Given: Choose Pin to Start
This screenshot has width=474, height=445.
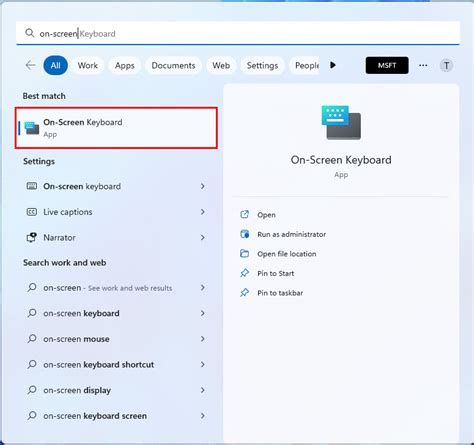Looking at the screenshot, I should point(276,273).
